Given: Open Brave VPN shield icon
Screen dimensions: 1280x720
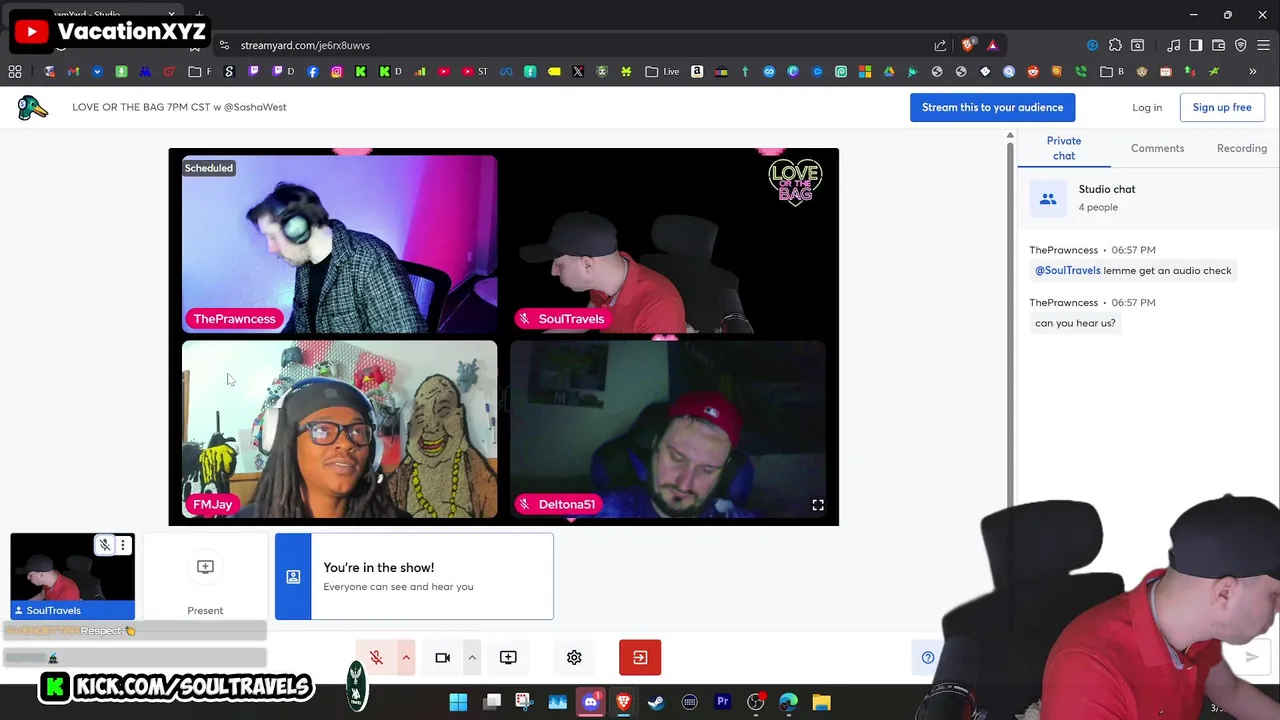Looking at the screenshot, I should click(1241, 45).
